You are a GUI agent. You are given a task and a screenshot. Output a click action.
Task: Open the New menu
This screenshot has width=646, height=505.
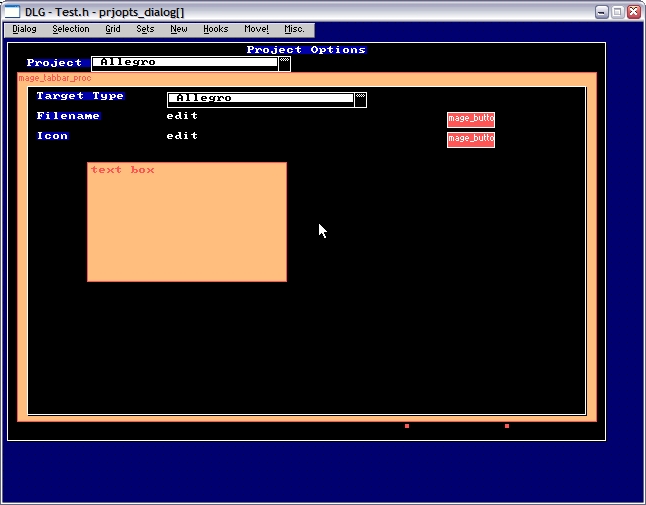pyautogui.click(x=179, y=30)
